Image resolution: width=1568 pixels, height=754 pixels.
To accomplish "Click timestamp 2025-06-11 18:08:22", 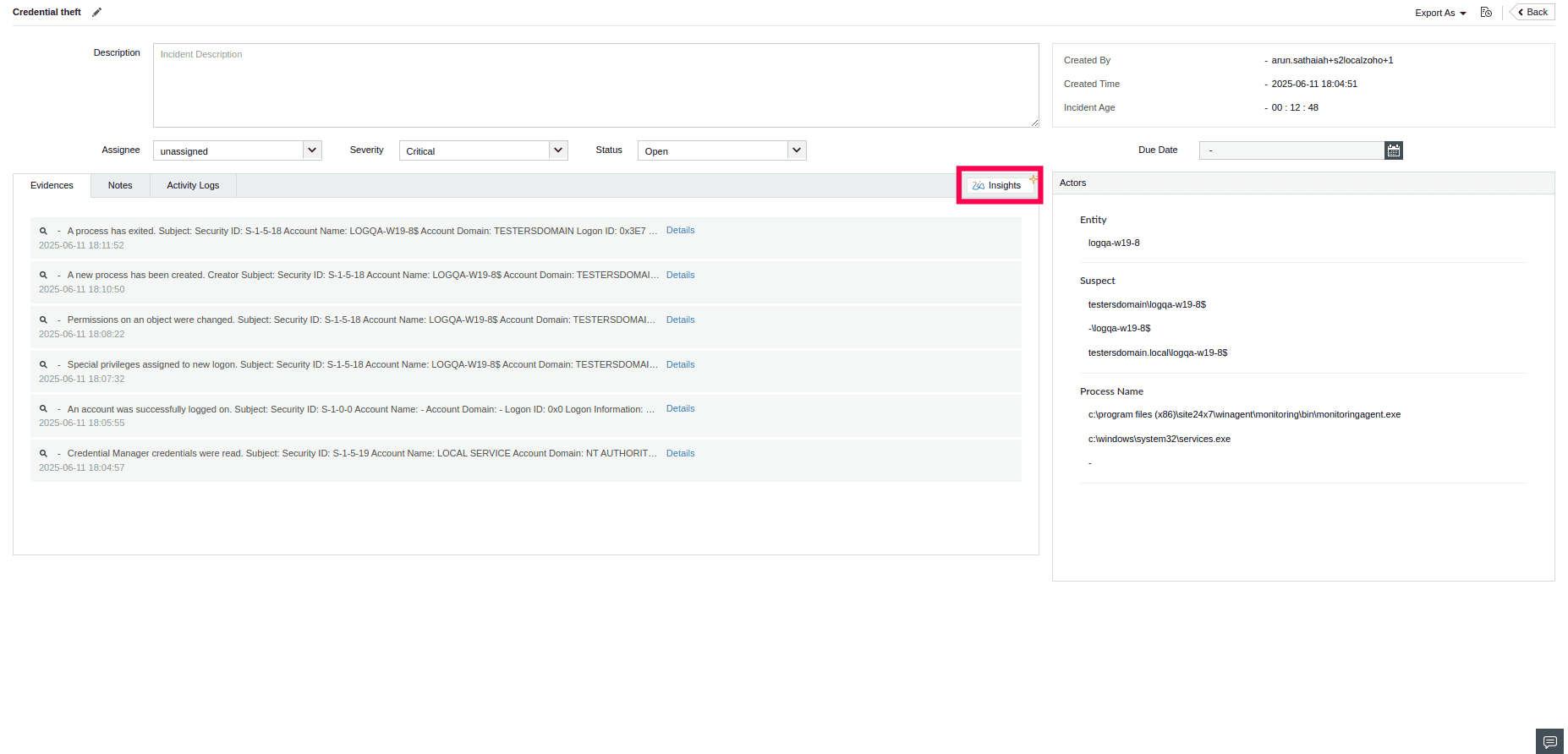I will (81, 334).
